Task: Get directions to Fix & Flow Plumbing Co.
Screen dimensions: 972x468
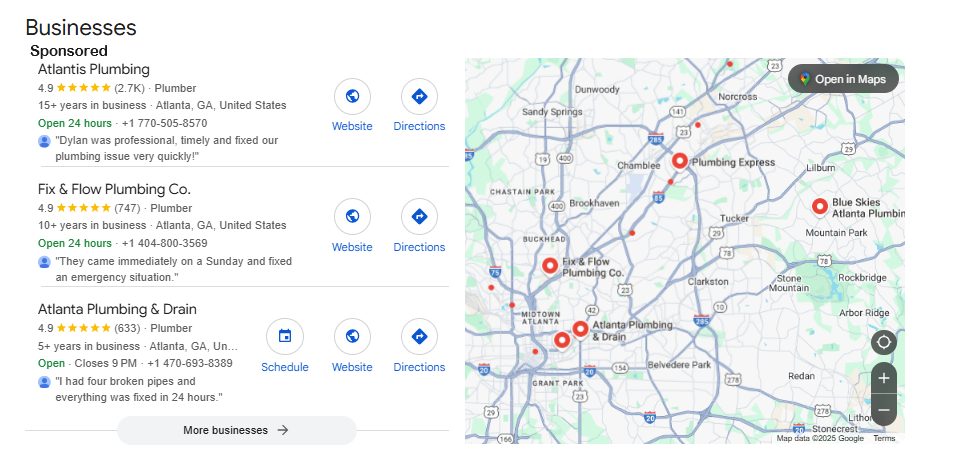Action: 419,217
